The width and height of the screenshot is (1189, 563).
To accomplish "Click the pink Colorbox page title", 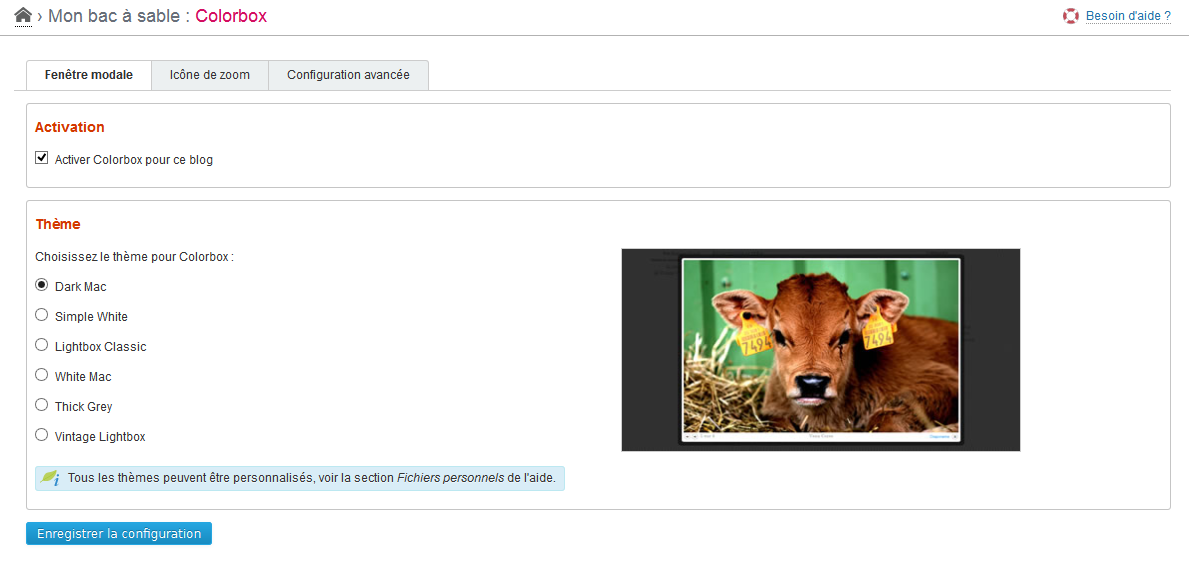I will 231,16.
